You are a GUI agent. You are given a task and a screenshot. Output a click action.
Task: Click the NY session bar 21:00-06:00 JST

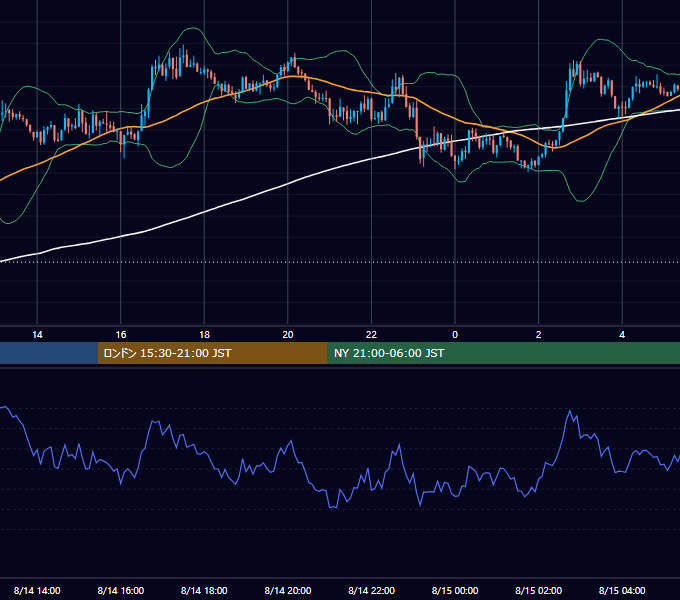point(503,353)
